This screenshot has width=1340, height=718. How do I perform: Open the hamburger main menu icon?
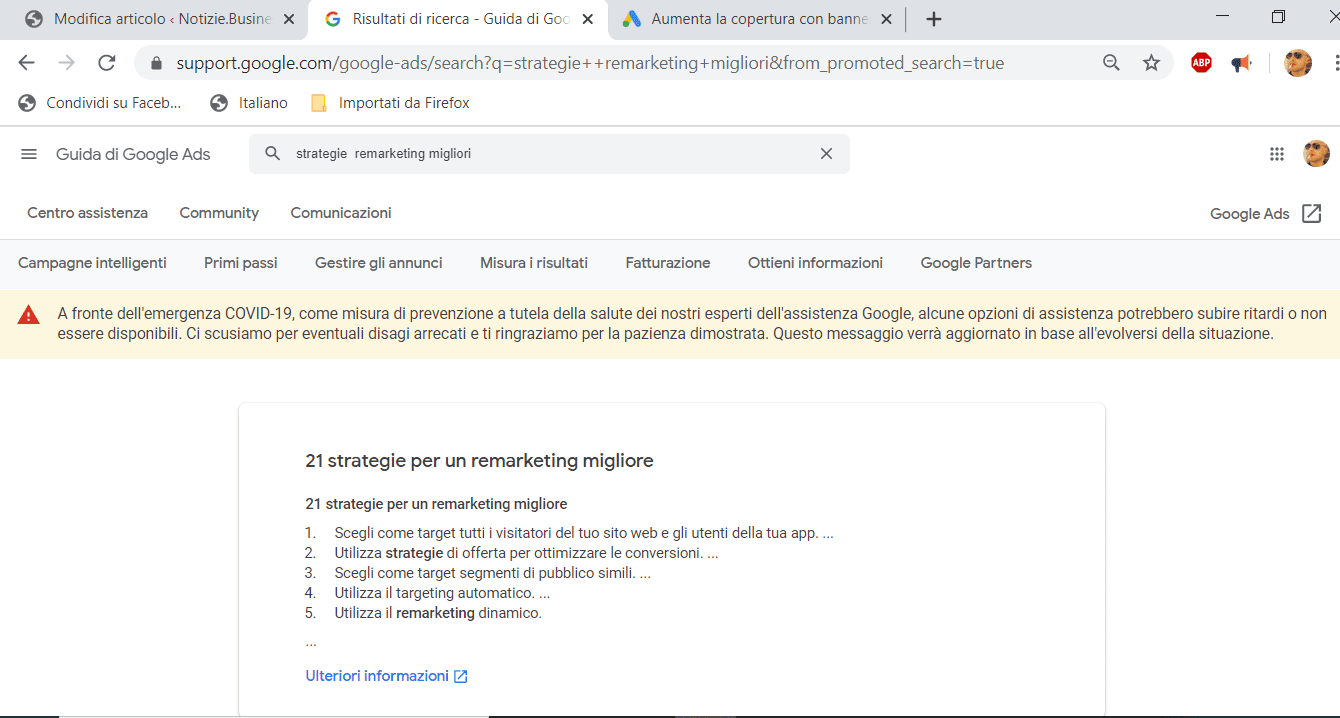[x=29, y=154]
